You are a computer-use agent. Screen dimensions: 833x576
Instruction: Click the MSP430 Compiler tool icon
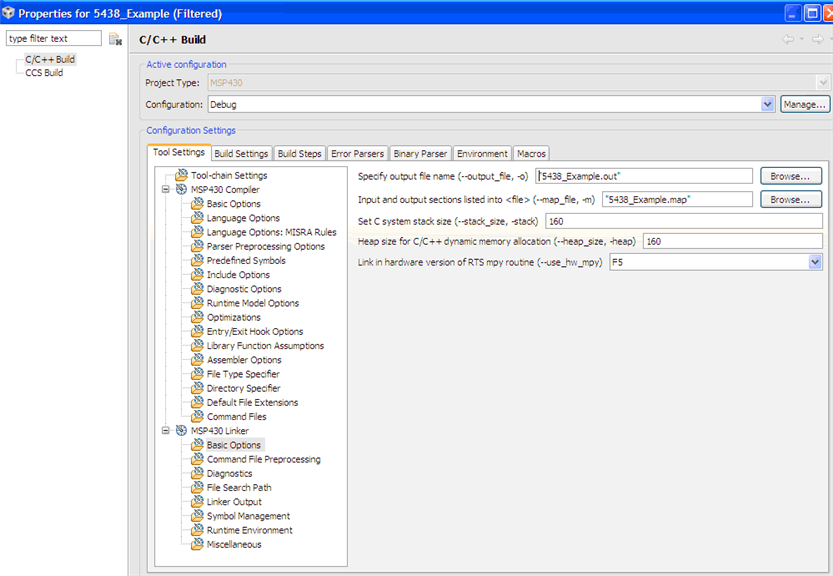(182, 189)
